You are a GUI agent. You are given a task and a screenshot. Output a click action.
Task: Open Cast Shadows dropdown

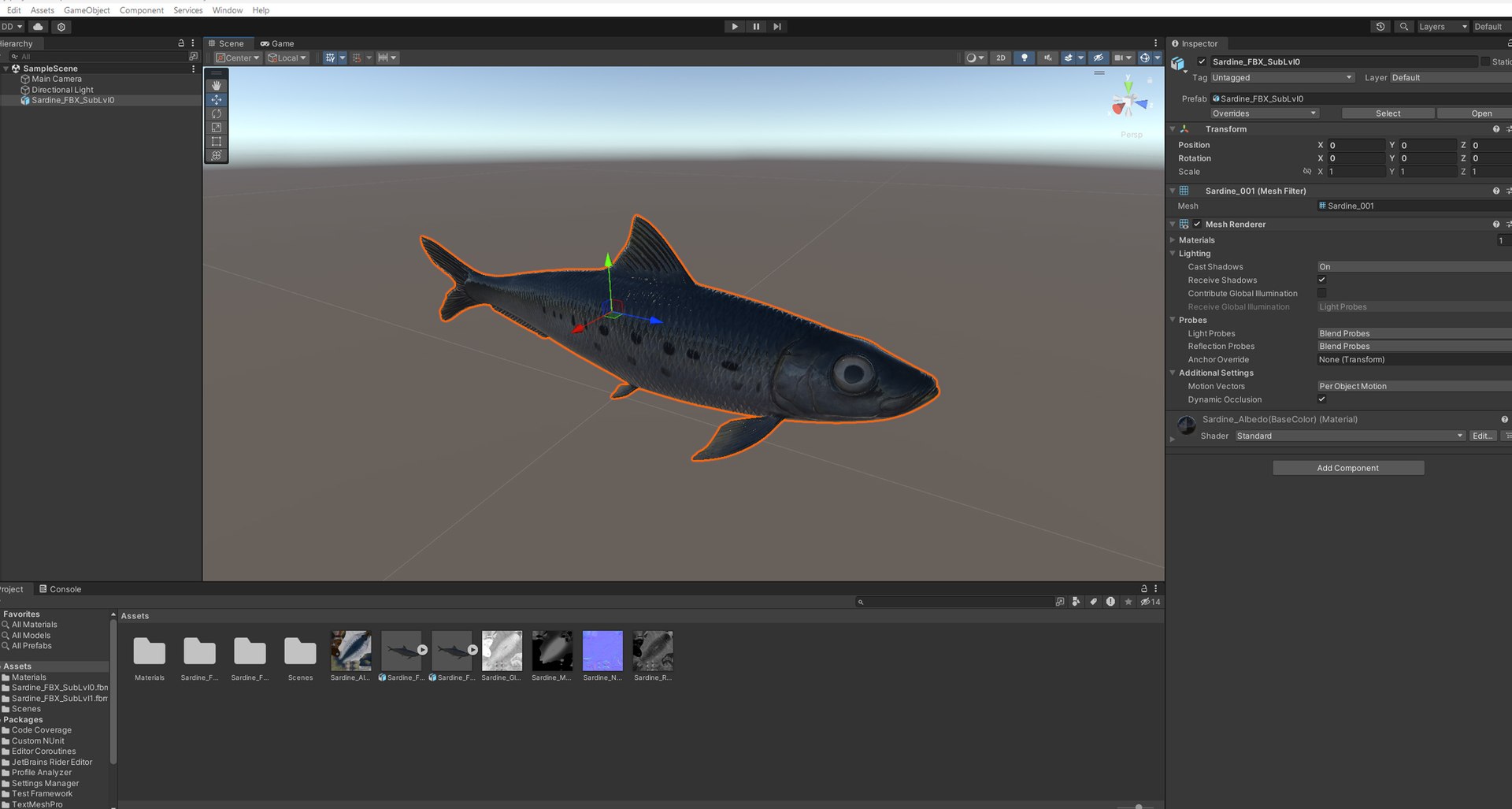tap(1414, 267)
